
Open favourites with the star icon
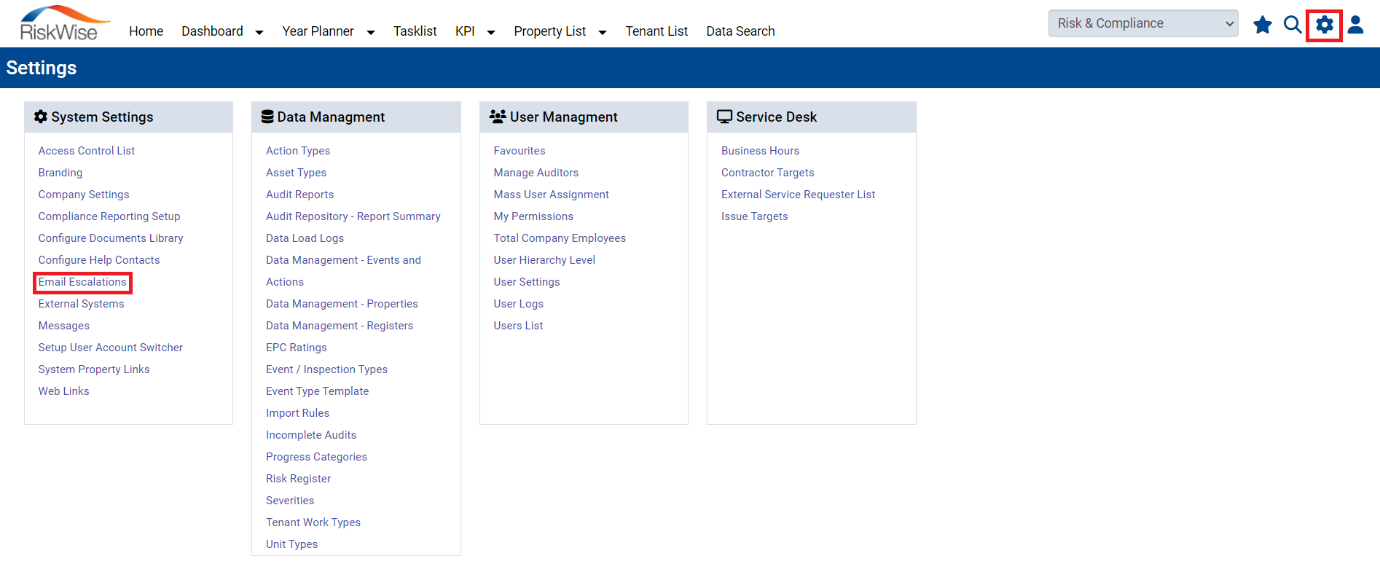(x=1263, y=24)
